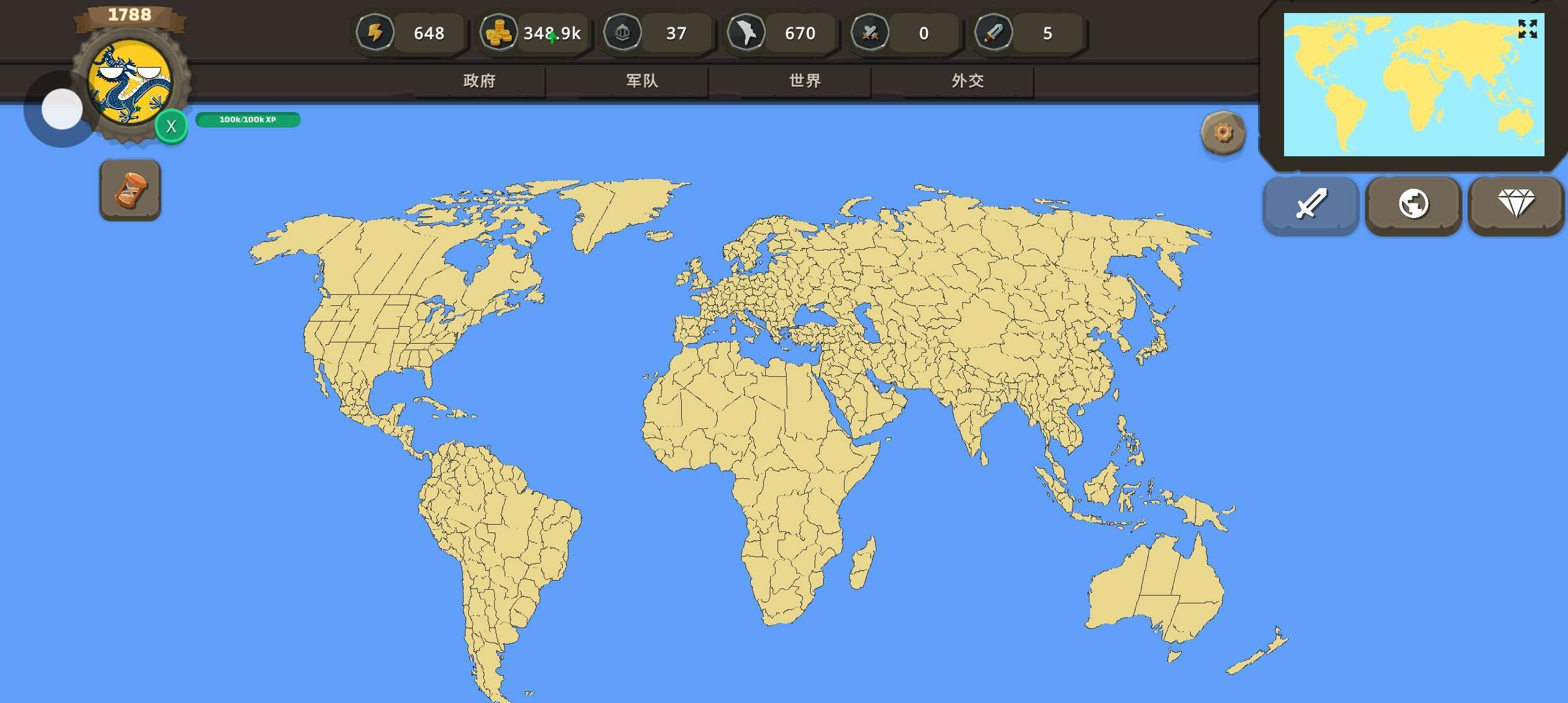
Task: Expand the minimap to fullscreen
Action: coord(1527,29)
